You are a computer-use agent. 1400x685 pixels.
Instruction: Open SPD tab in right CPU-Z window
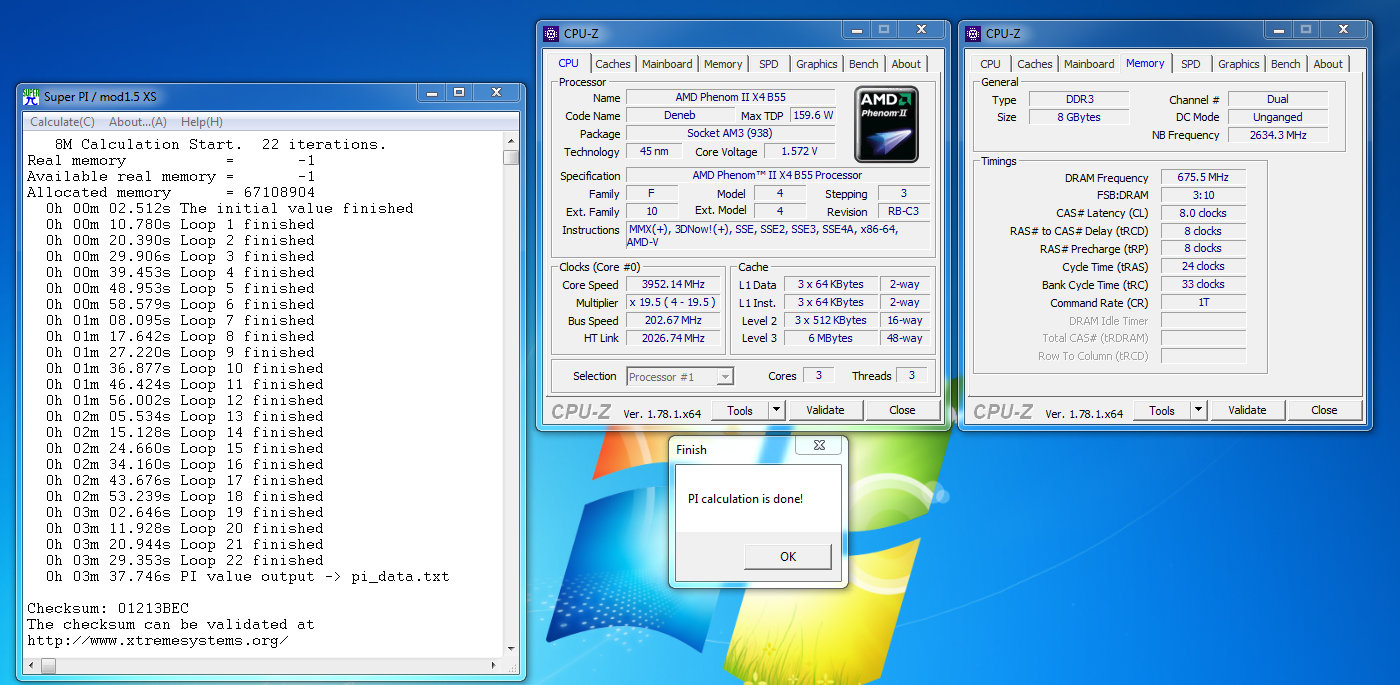1190,64
